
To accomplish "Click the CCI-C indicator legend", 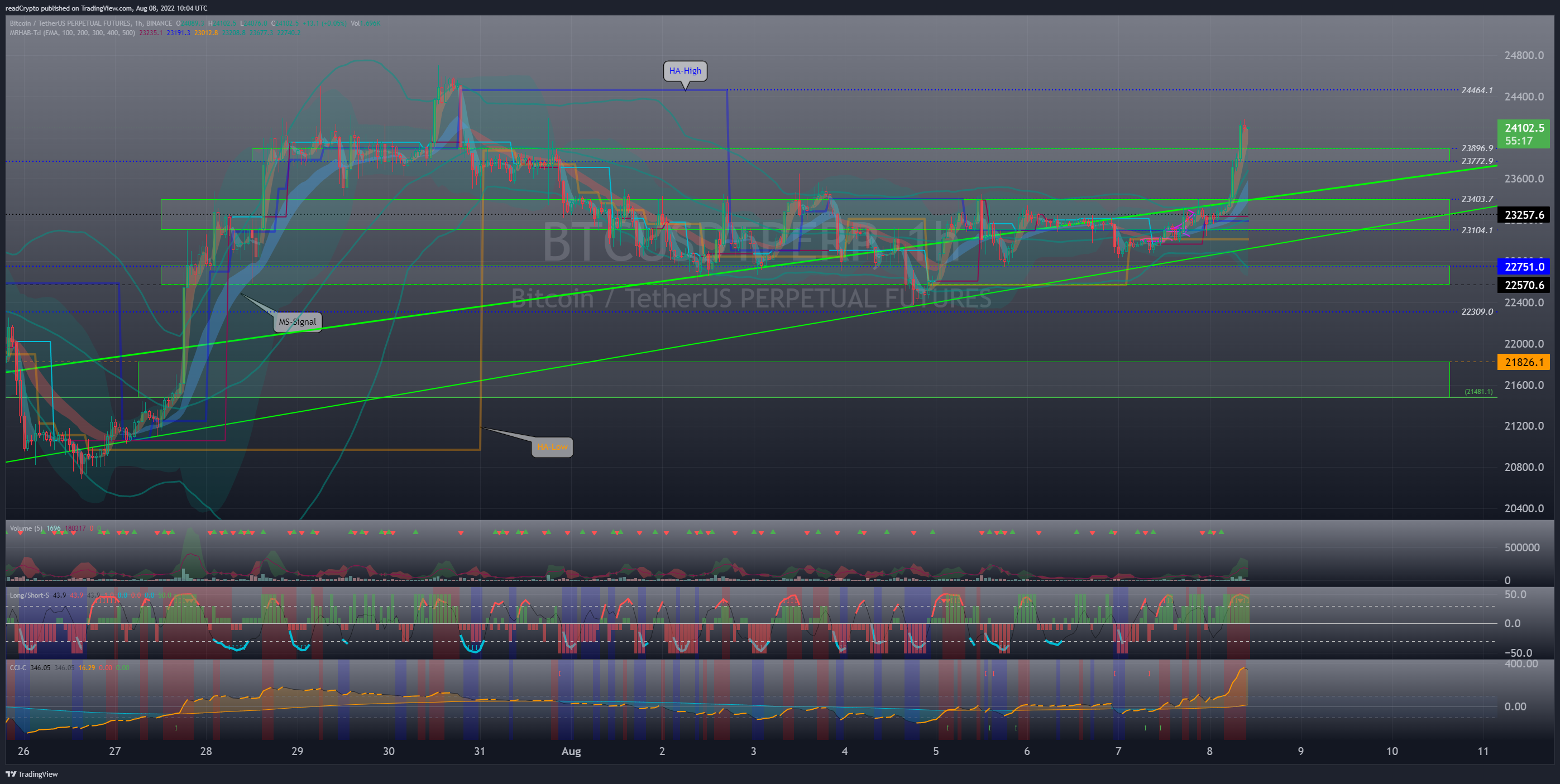I will tap(18, 668).
